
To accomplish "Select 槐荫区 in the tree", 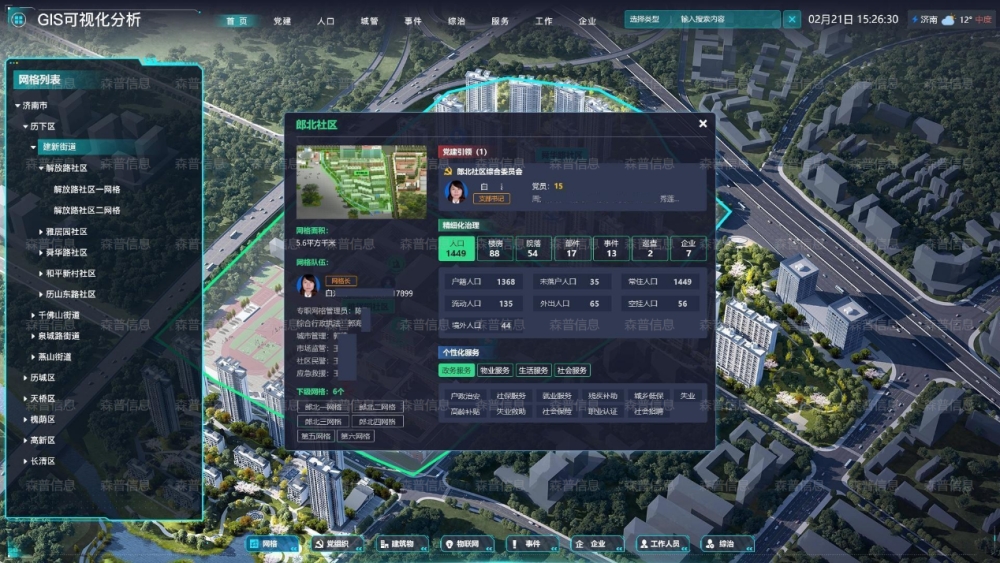I will tap(43, 420).
